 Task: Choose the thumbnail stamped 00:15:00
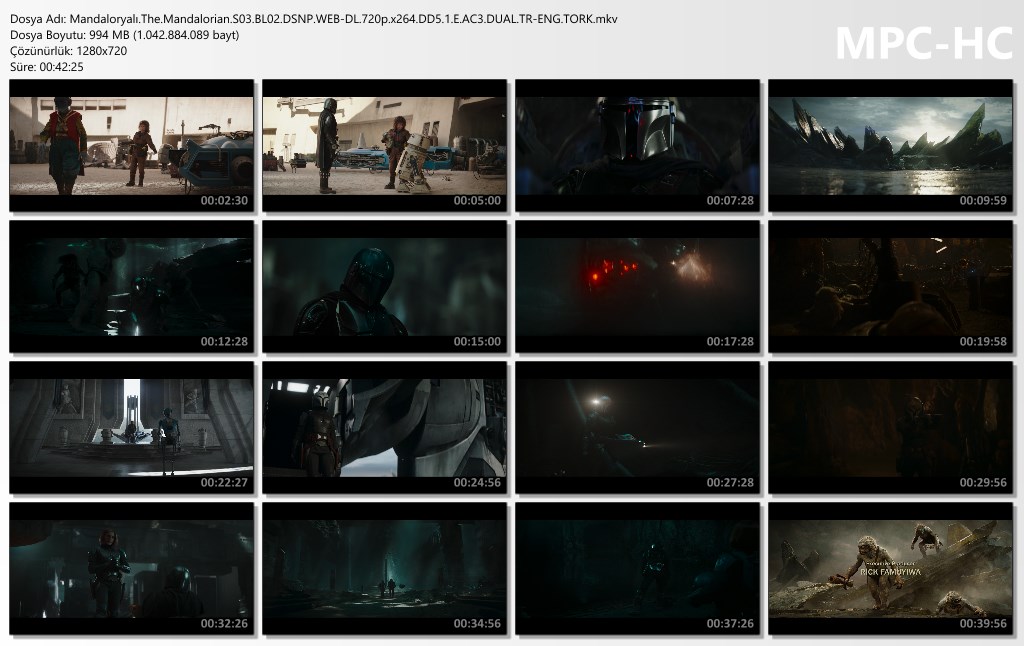pos(385,287)
